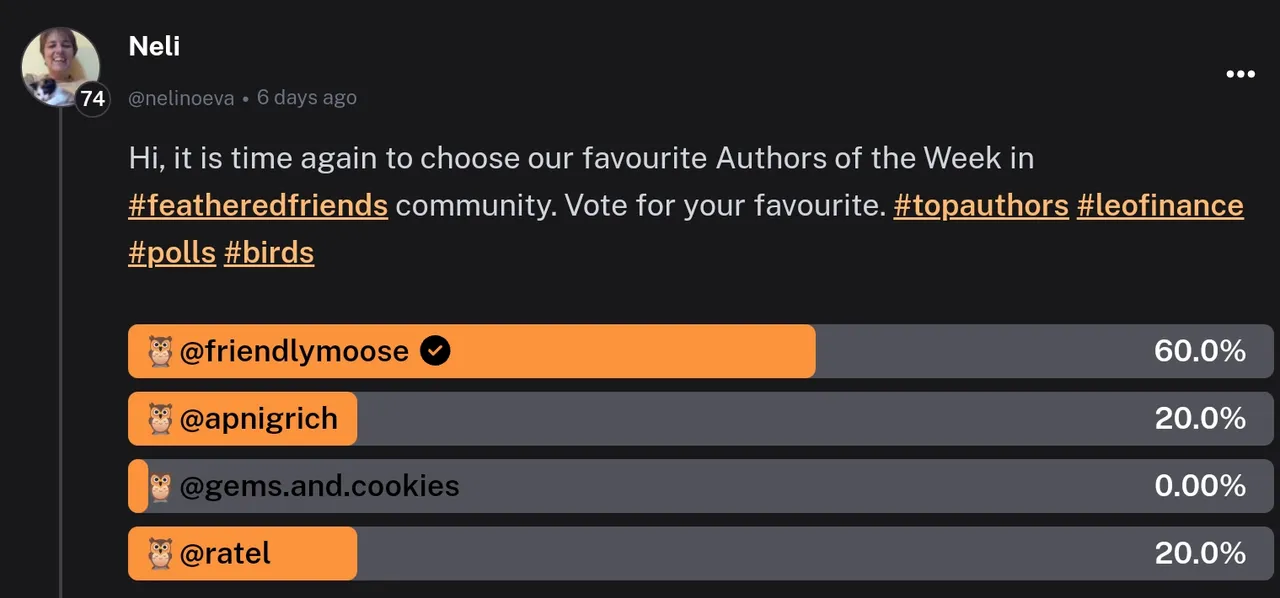Click the owl icon beside @apnigrich
Viewport: 1280px width, 598px height.
pos(161,418)
